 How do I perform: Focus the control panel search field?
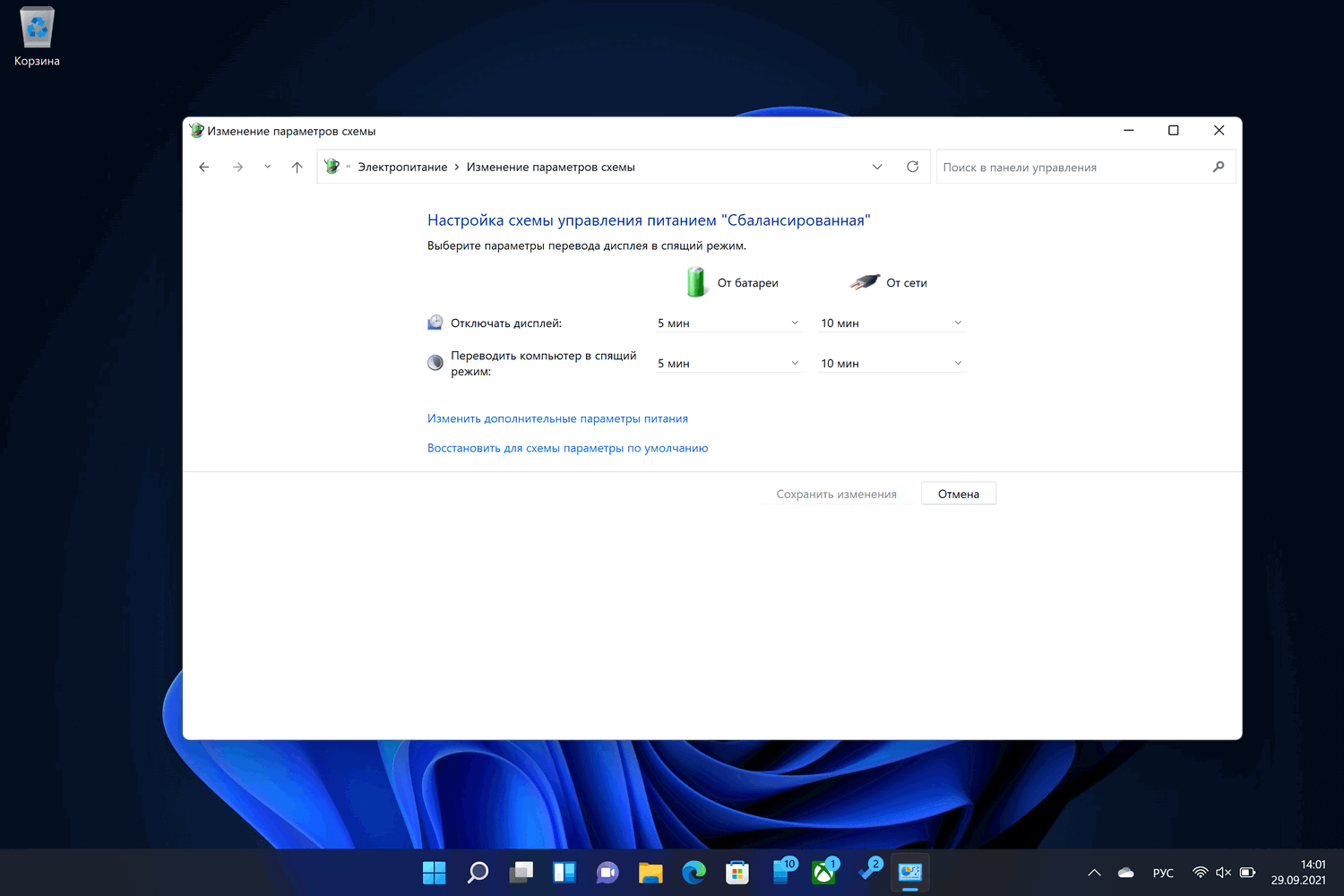click(1086, 167)
